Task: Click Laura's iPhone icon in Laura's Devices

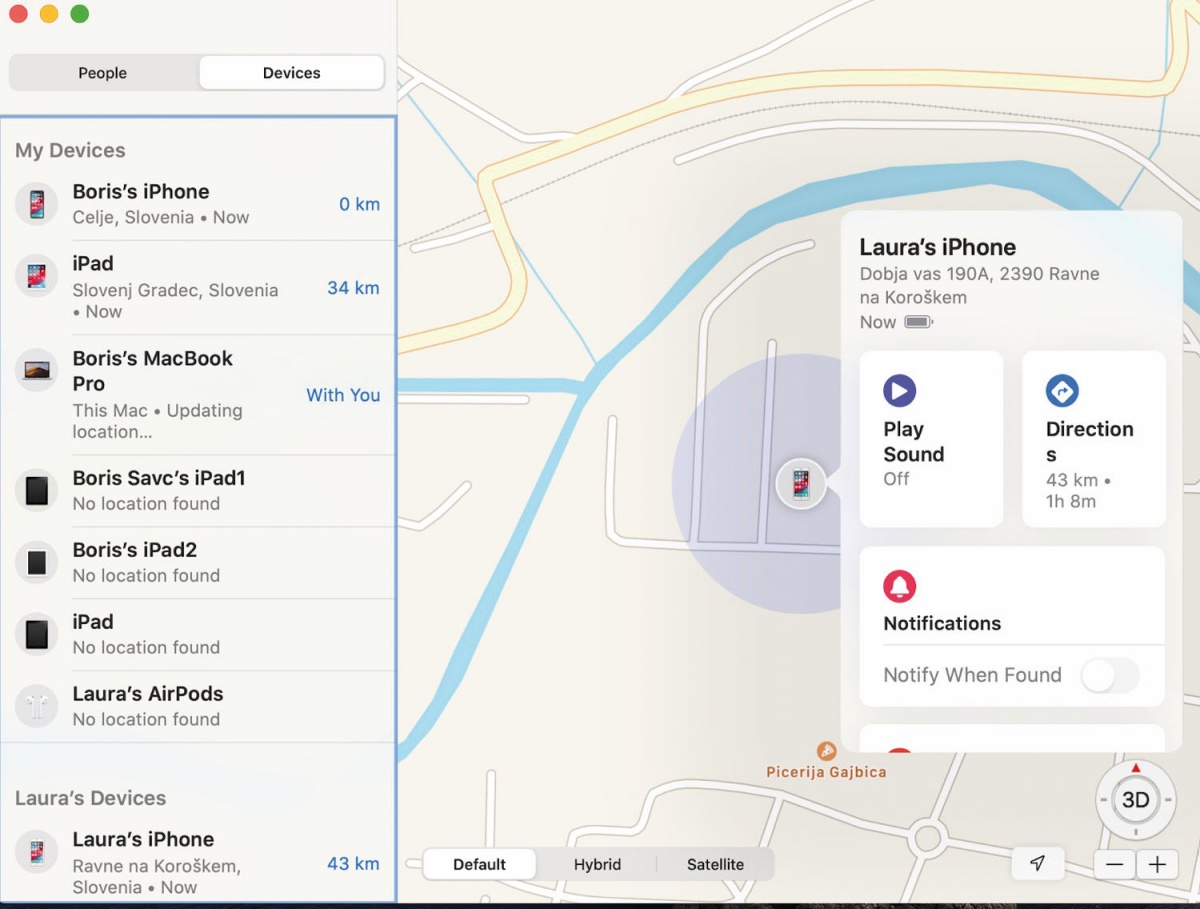Action: (x=37, y=852)
